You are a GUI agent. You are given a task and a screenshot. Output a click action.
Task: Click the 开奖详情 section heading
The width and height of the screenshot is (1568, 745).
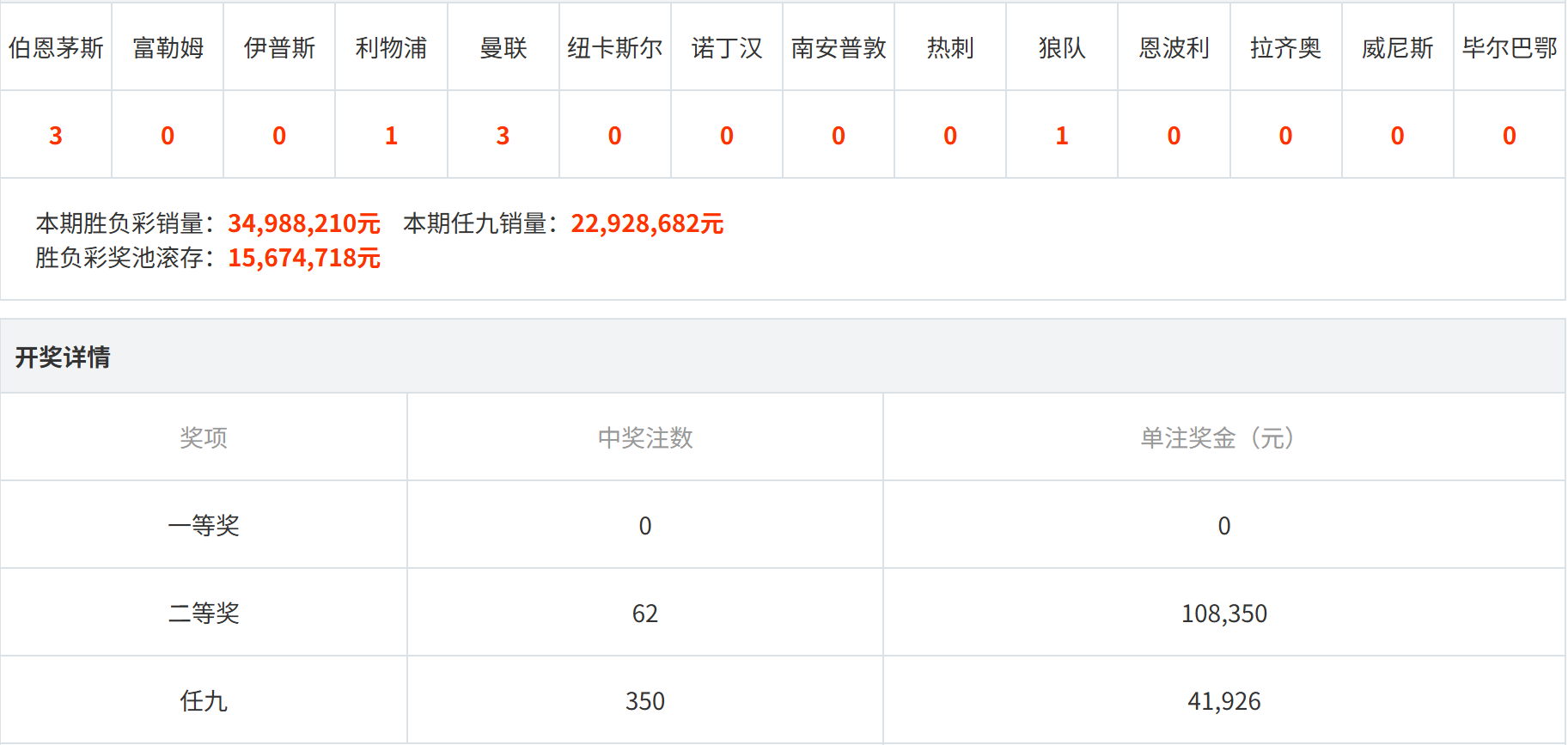pos(63,357)
